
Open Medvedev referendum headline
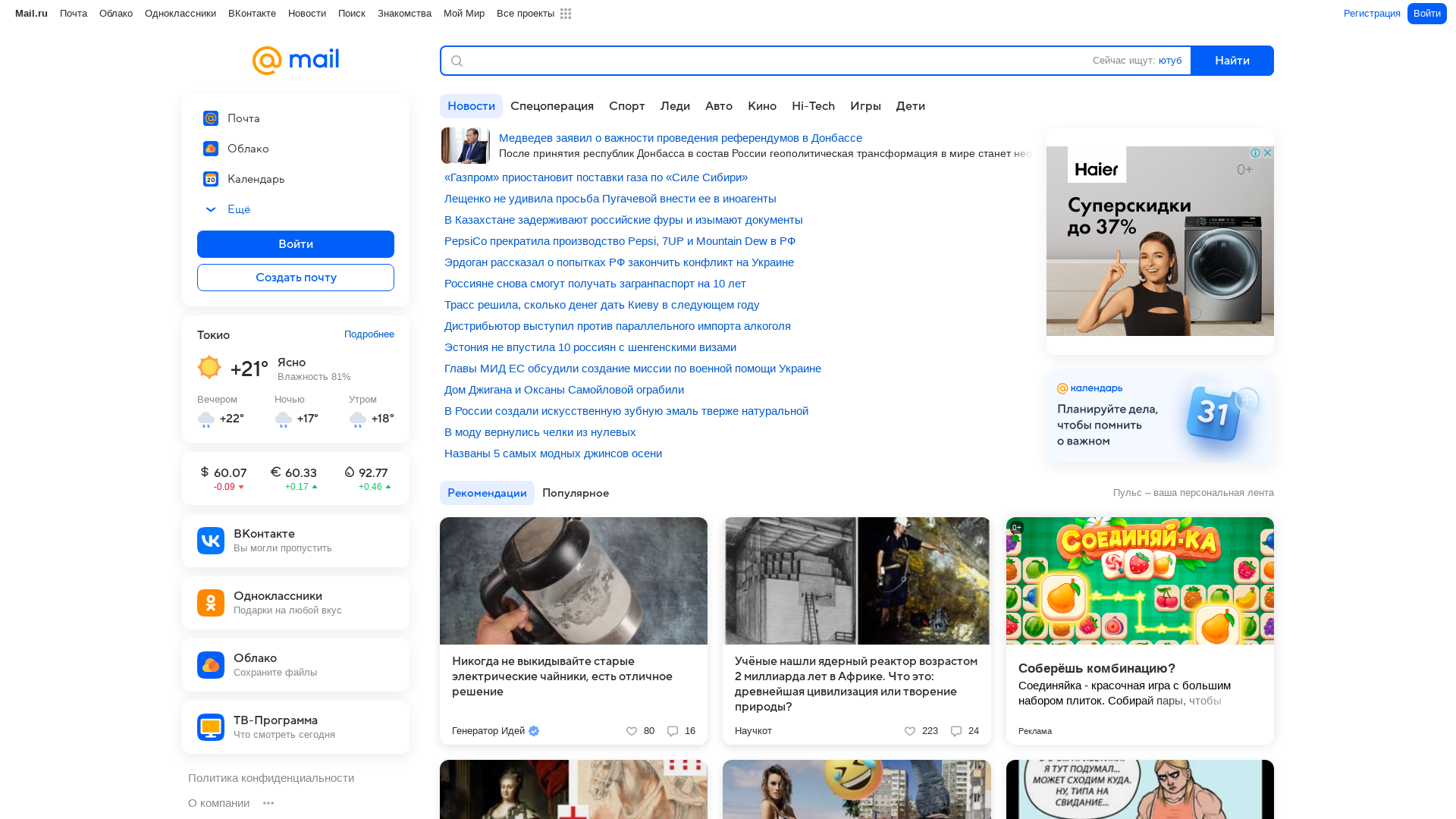pos(680,138)
